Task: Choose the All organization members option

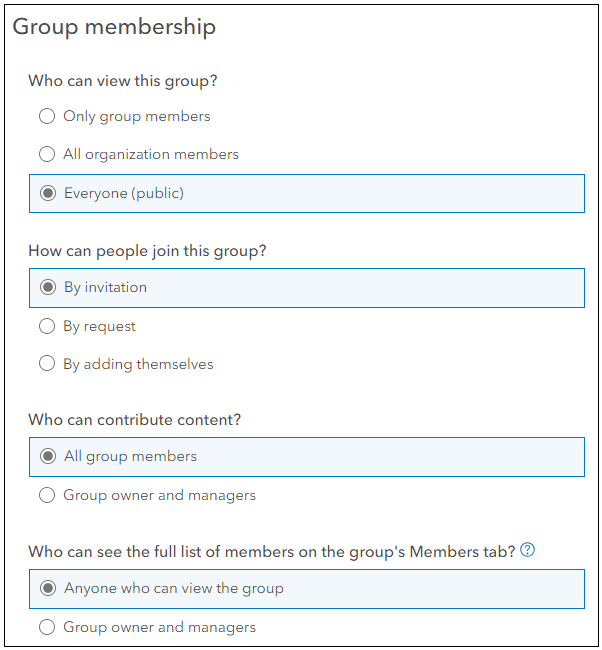Action: pos(47,154)
